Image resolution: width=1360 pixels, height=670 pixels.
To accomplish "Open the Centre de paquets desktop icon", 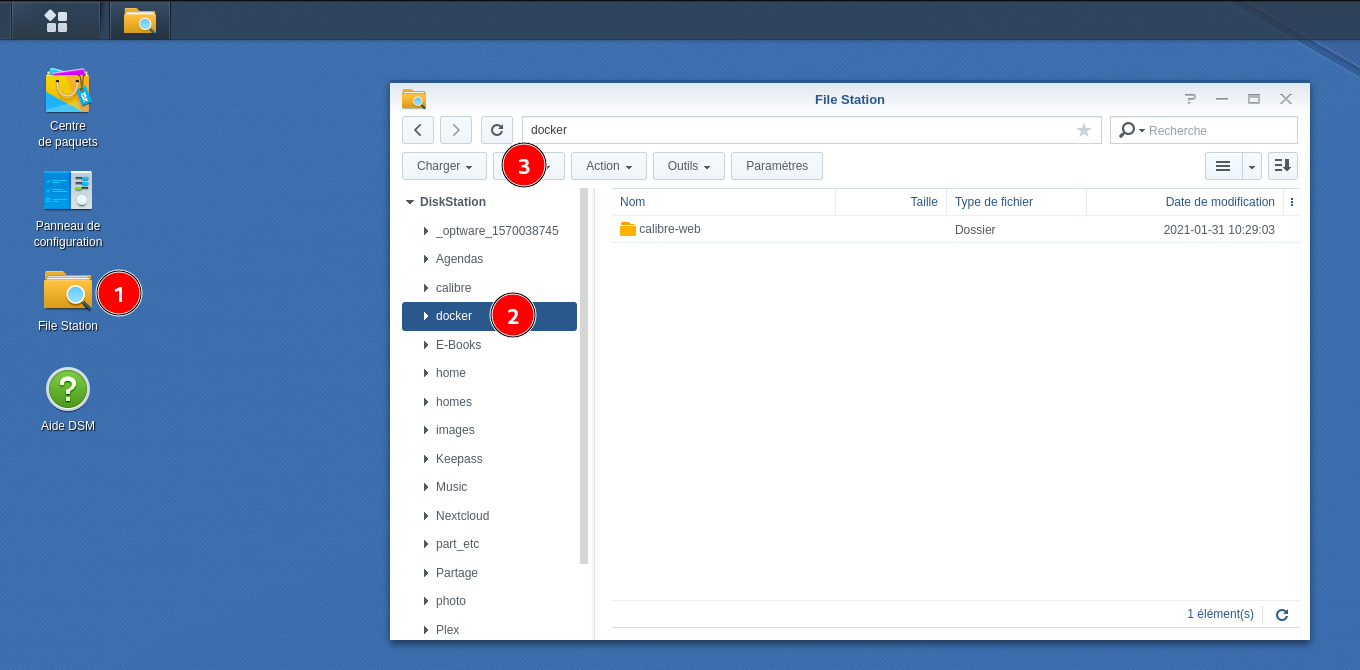I will pos(67,91).
